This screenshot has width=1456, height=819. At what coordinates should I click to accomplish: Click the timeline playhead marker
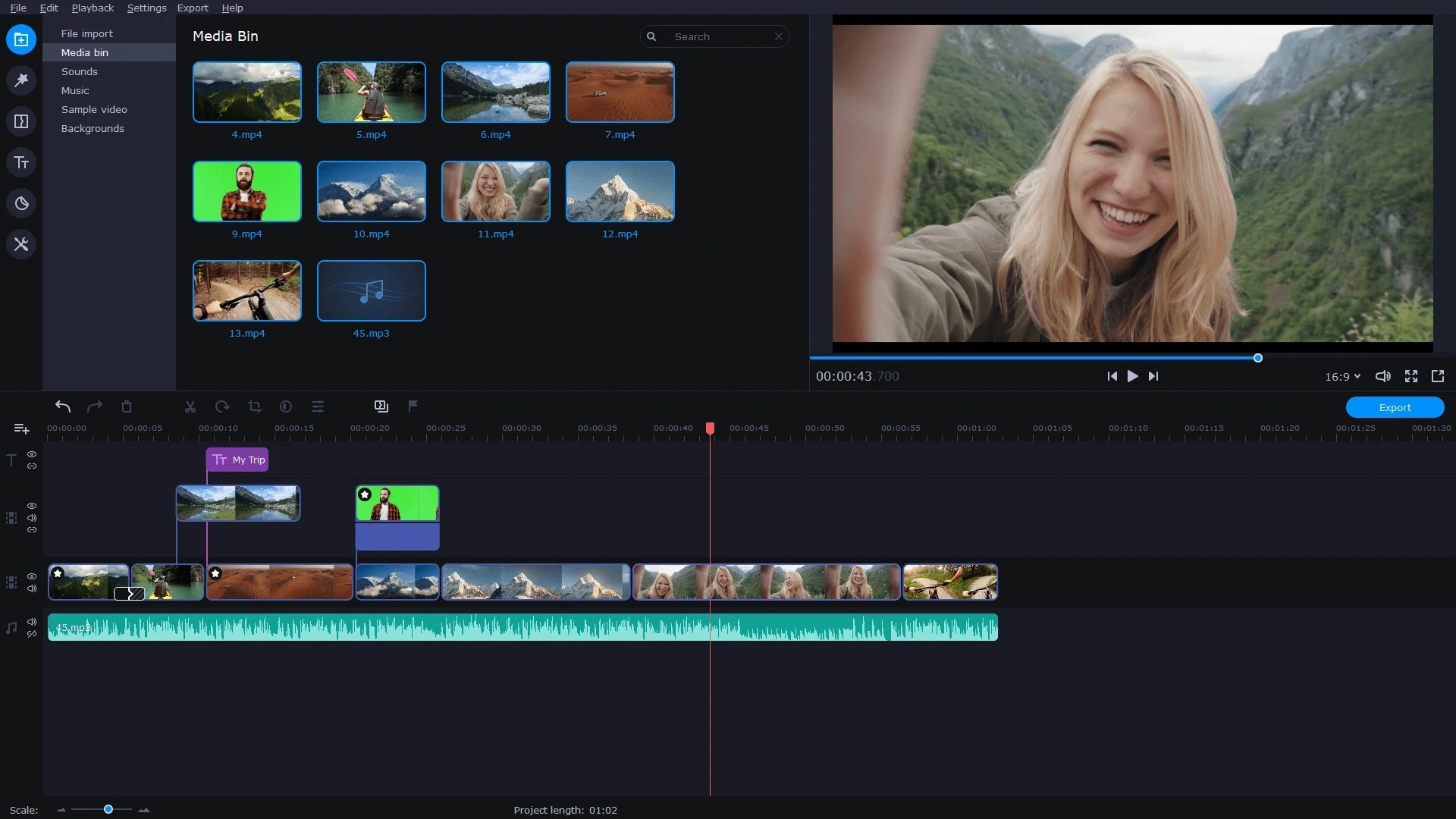click(x=709, y=426)
